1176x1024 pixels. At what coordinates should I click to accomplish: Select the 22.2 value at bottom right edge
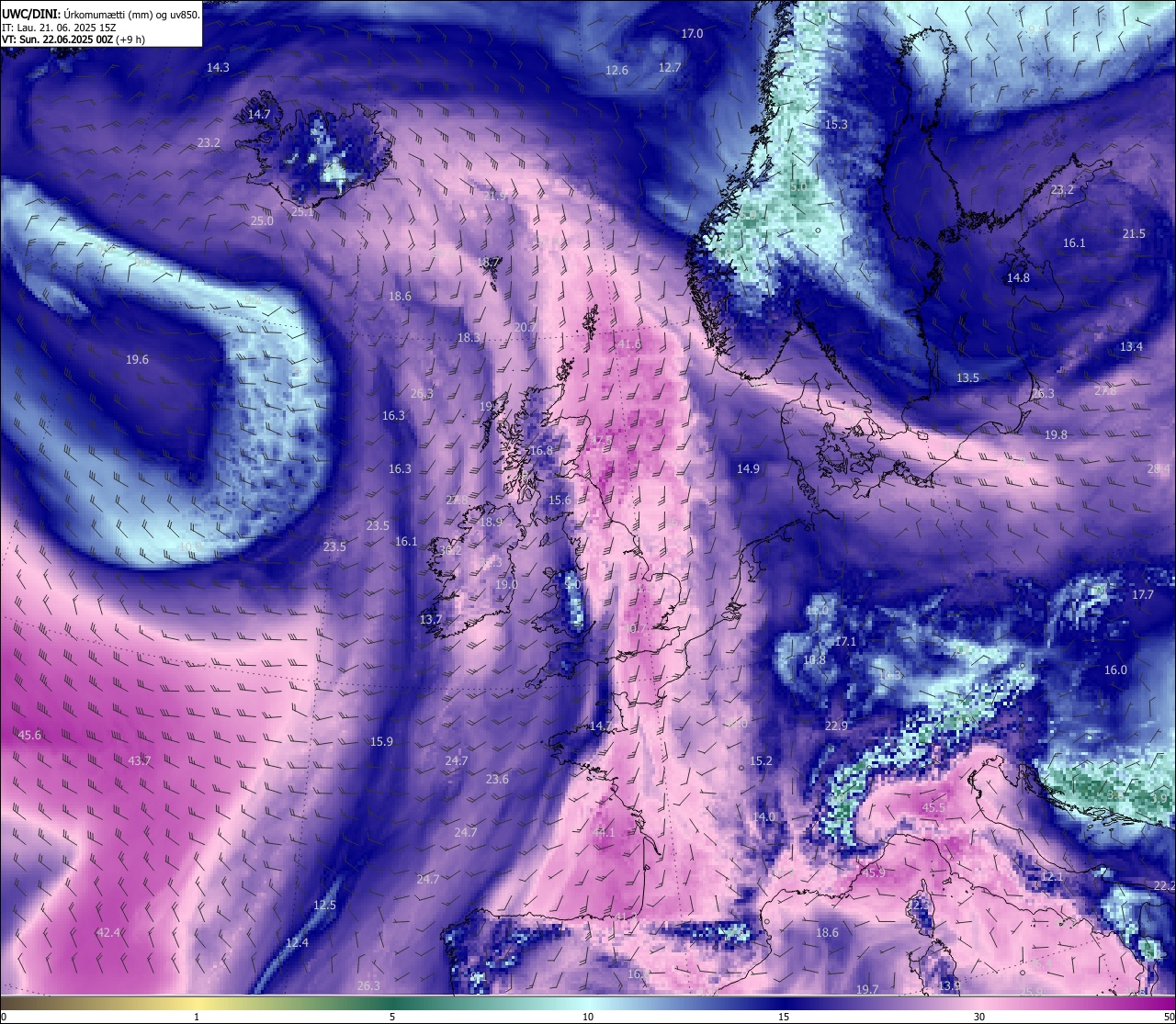(x=1164, y=885)
